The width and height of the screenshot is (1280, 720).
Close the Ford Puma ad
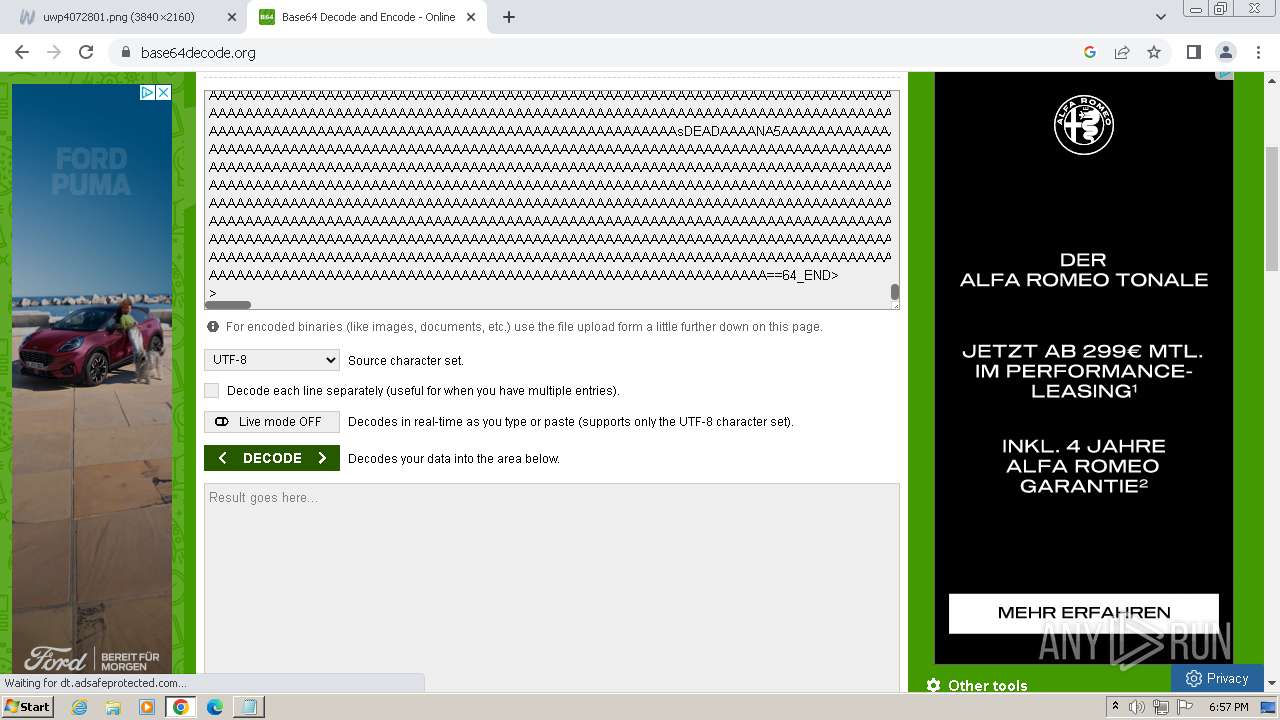[x=163, y=92]
